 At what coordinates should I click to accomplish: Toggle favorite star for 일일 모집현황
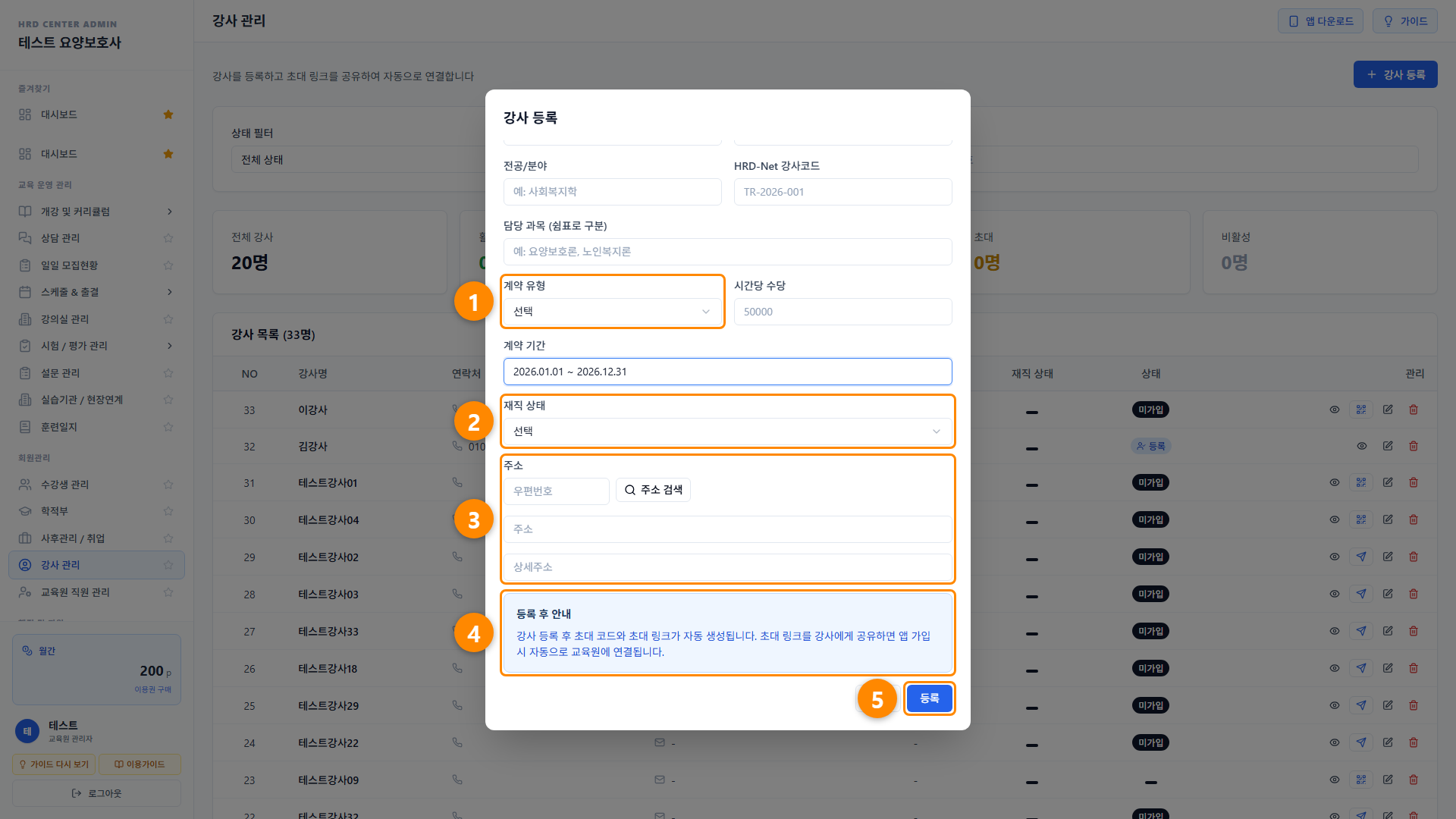point(168,265)
